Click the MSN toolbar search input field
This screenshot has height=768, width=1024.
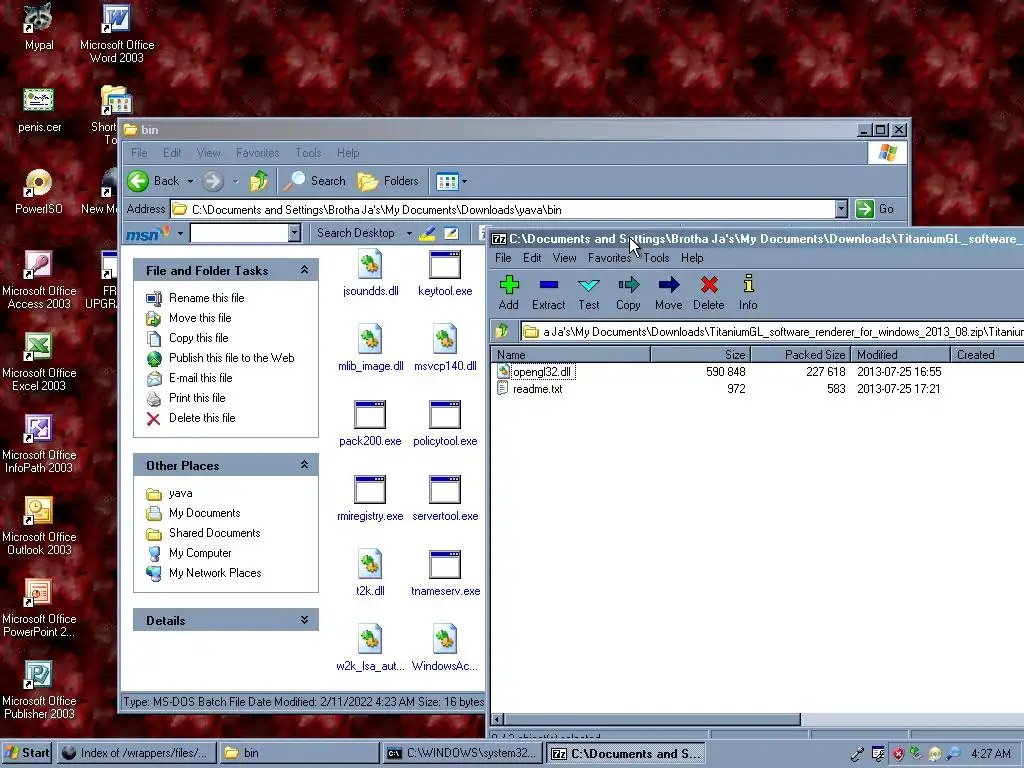point(239,232)
